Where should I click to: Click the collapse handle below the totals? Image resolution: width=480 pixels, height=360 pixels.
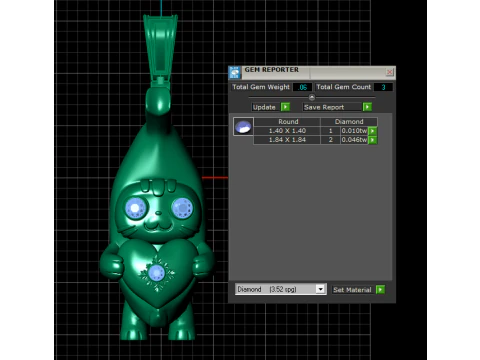[312, 97]
